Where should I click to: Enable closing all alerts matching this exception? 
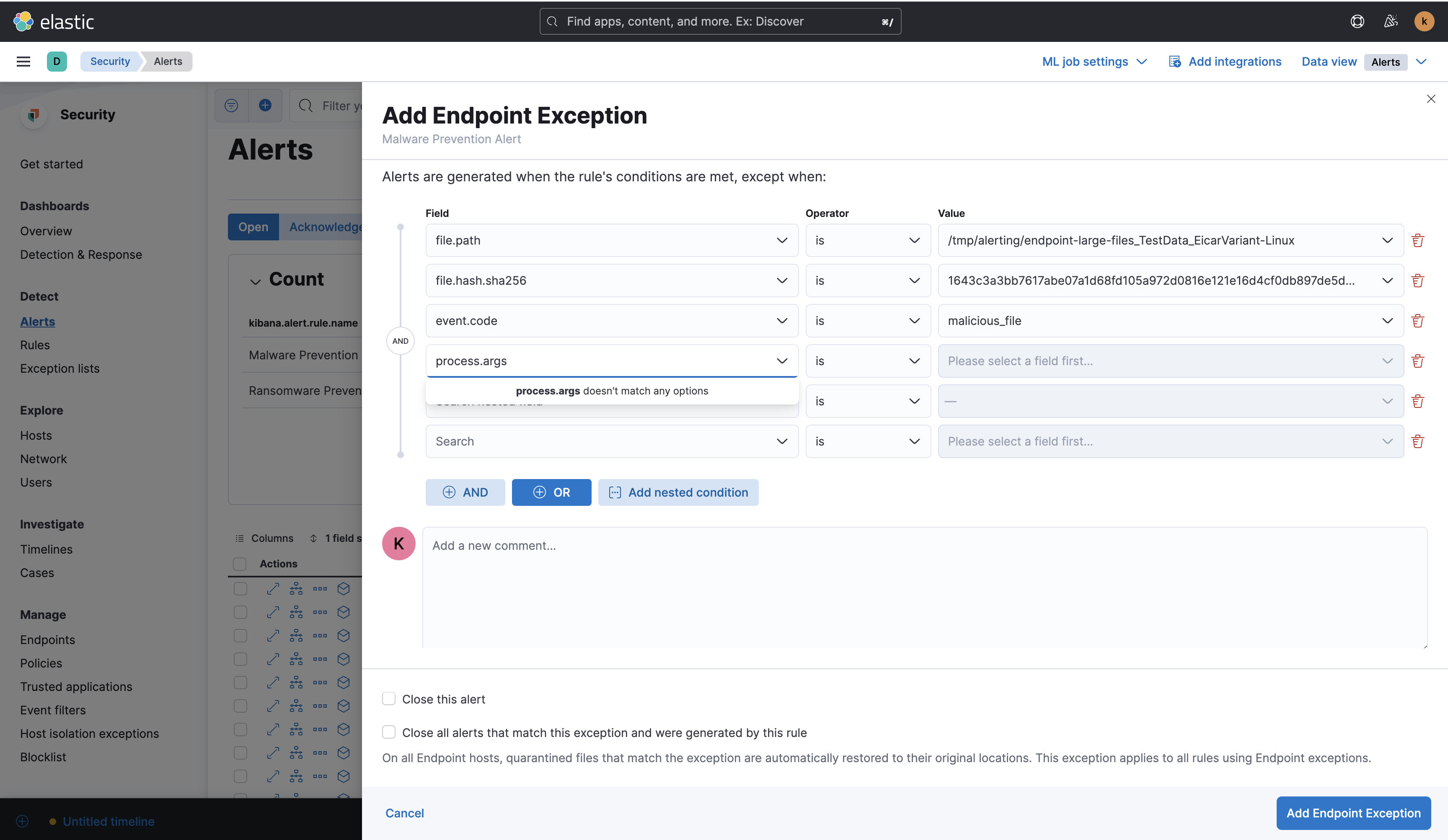(389, 732)
